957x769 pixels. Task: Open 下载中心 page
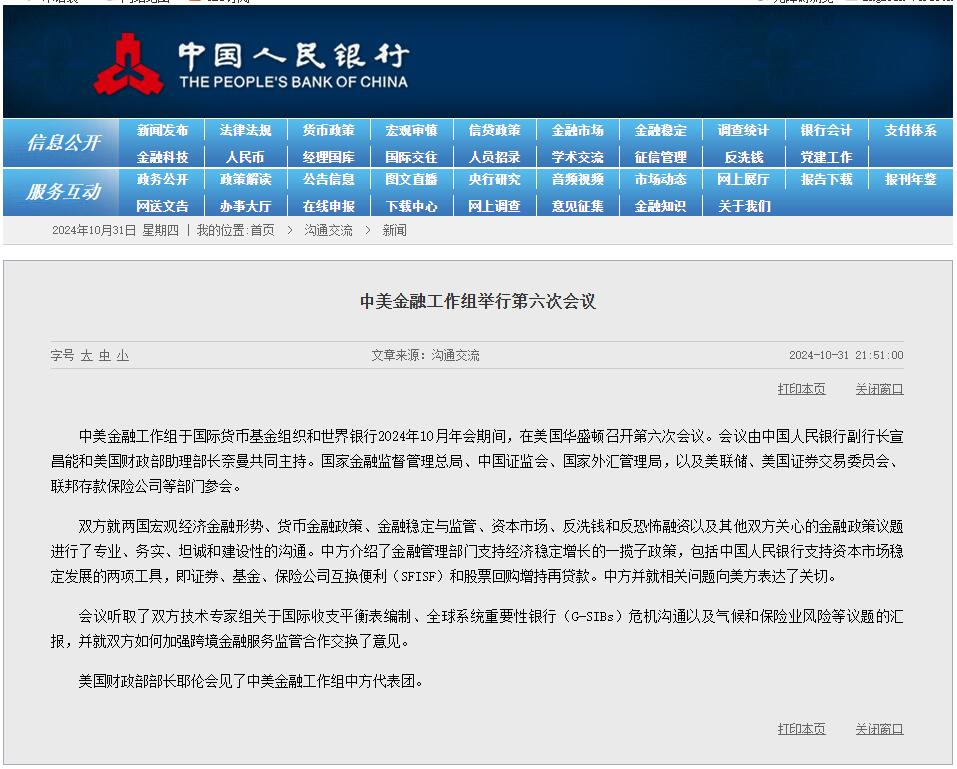(x=411, y=206)
